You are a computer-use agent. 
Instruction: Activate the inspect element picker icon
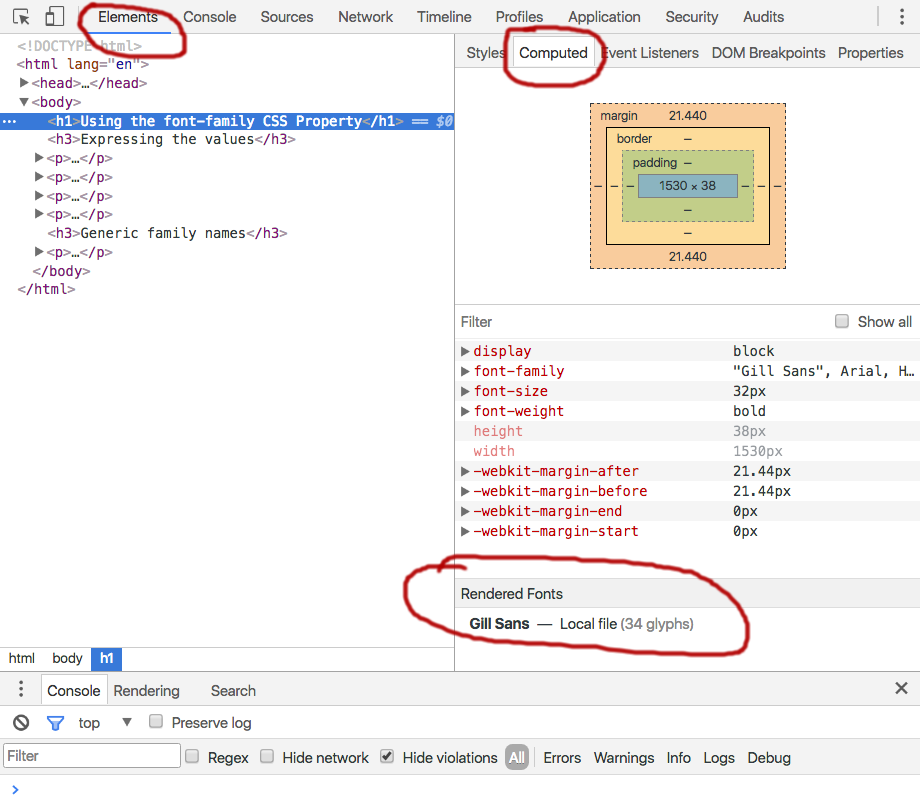click(21, 17)
